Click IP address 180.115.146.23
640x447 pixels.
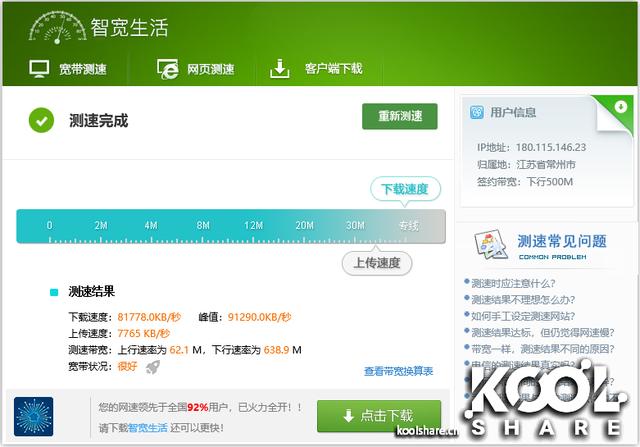(x=551, y=147)
